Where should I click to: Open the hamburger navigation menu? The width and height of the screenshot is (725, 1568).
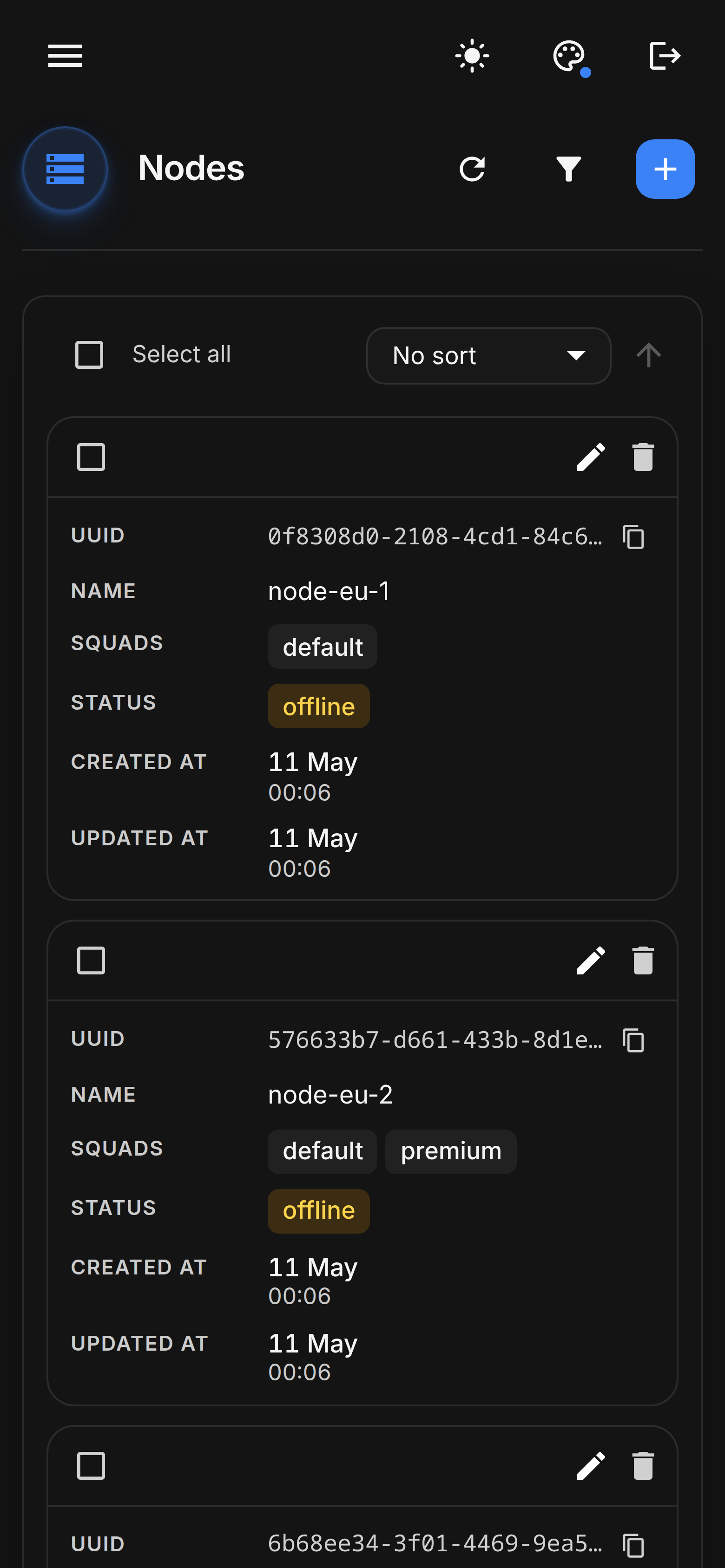pos(65,56)
